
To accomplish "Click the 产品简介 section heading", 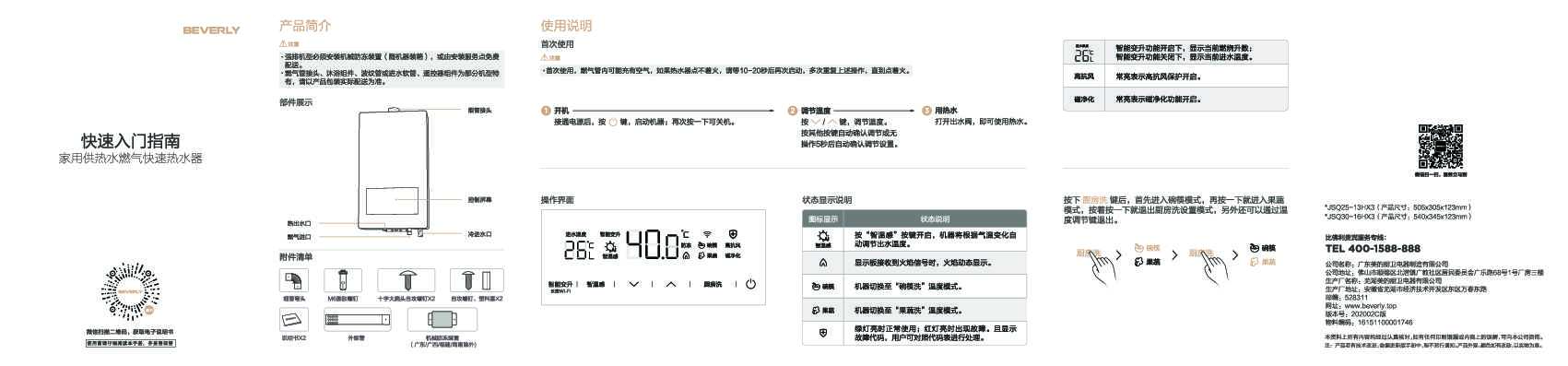I will click(305, 25).
